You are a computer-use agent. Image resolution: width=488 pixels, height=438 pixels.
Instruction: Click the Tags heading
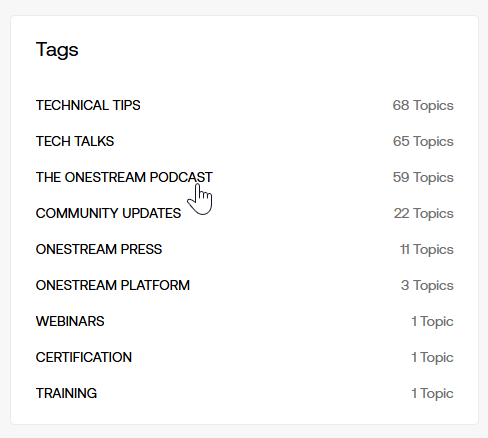click(57, 50)
